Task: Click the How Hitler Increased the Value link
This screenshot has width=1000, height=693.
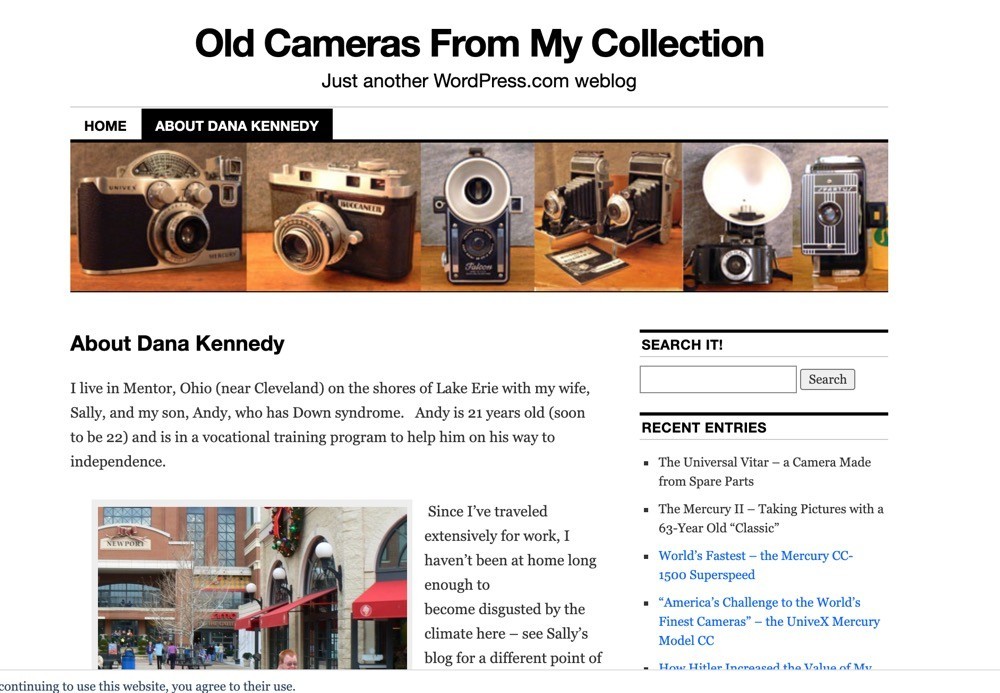Action: coord(765,666)
